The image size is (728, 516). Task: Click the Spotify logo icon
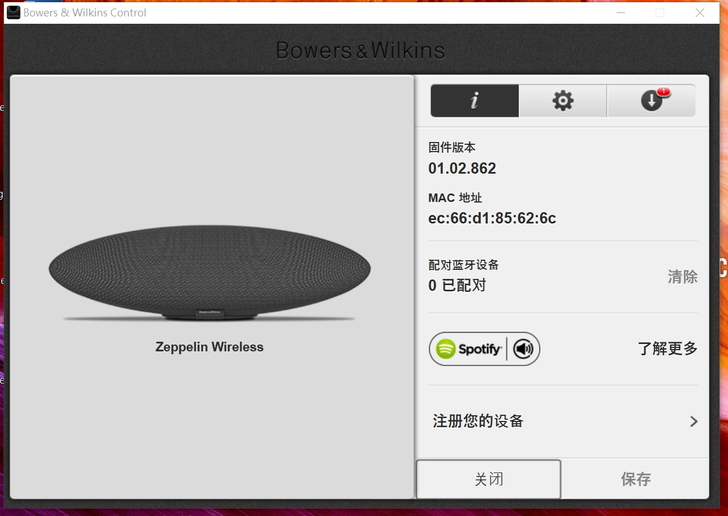tap(446, 349)
